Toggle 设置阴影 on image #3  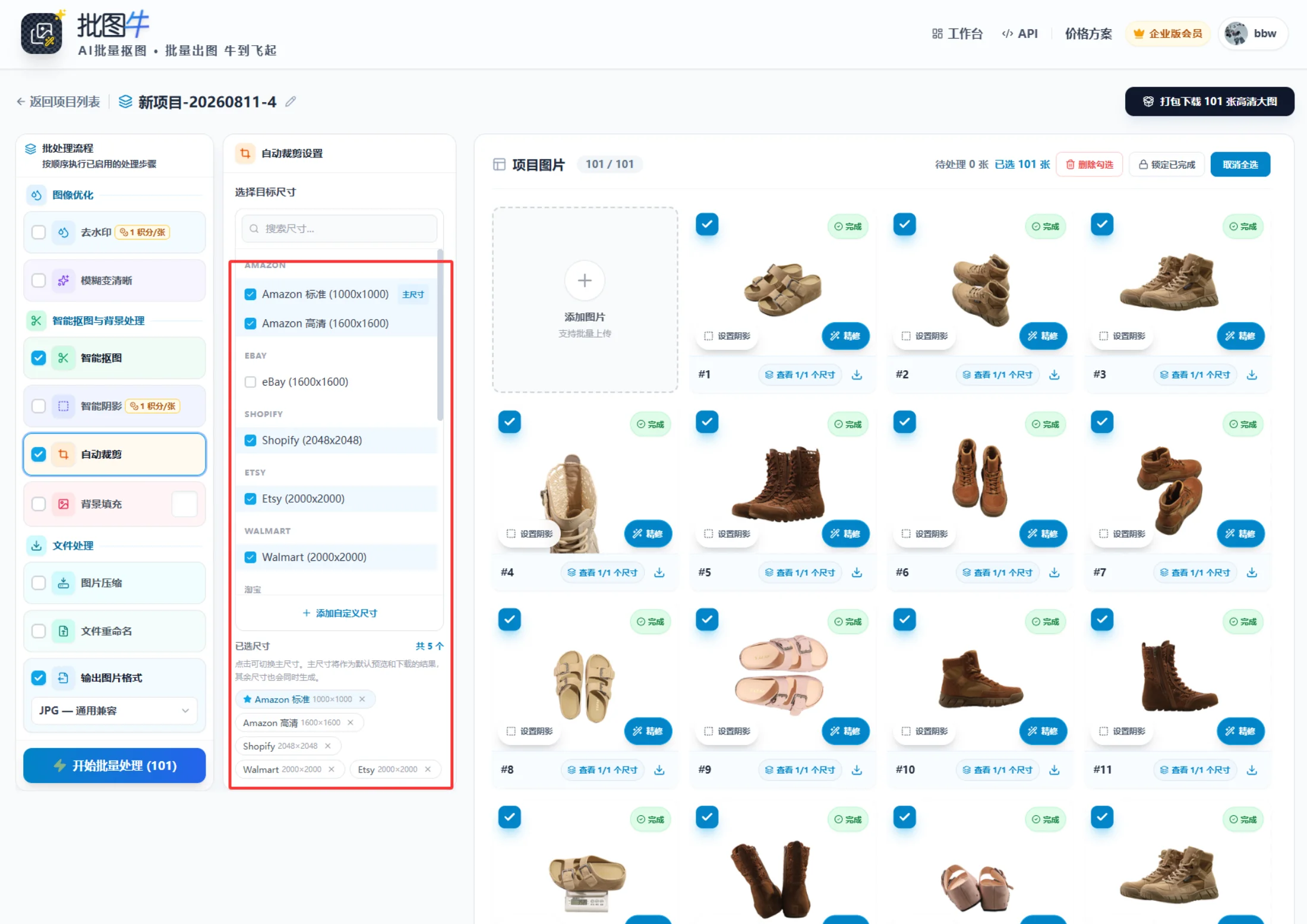click(1122, 336)
